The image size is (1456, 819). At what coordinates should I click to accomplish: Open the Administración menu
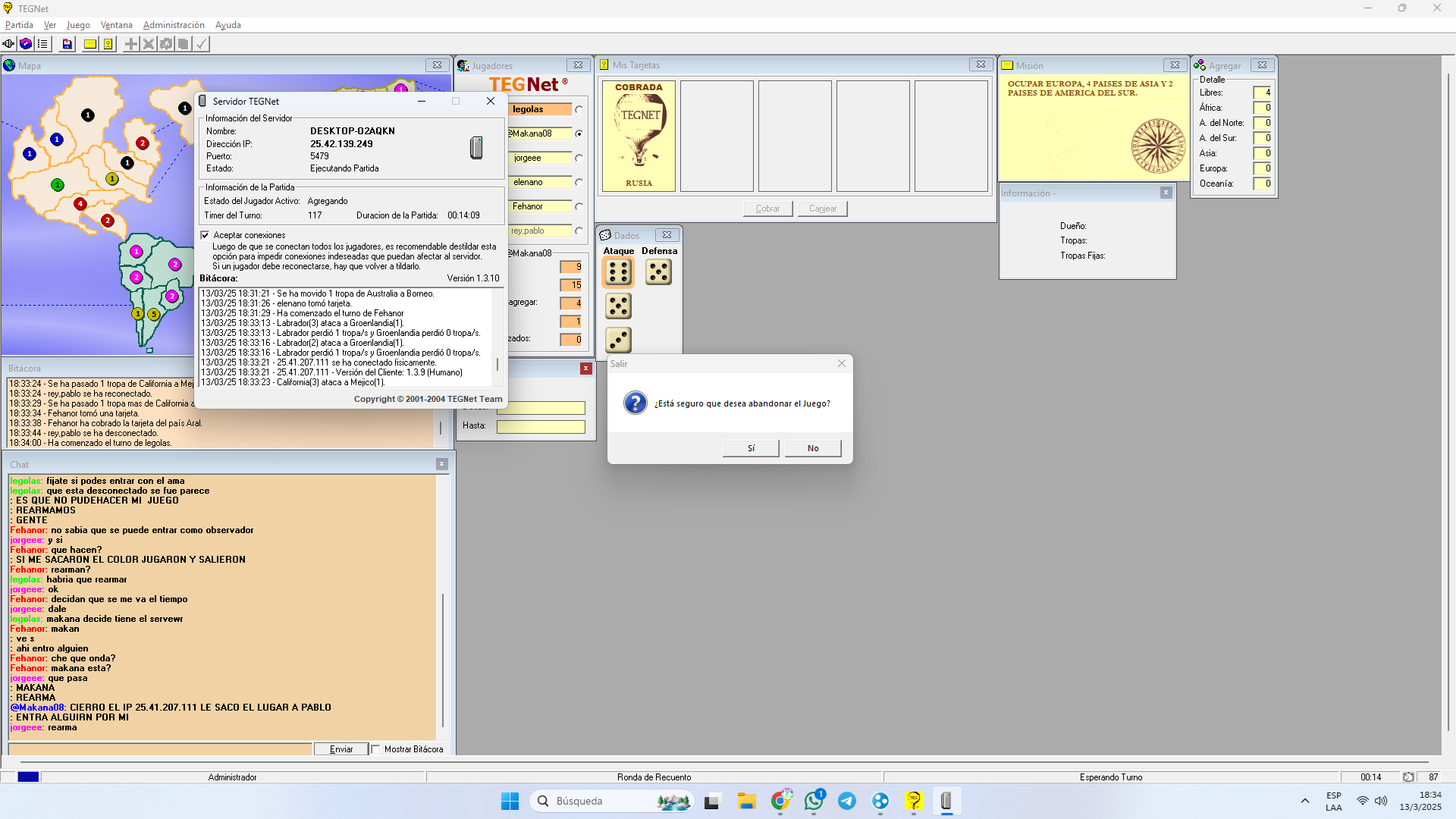point(174,25)
